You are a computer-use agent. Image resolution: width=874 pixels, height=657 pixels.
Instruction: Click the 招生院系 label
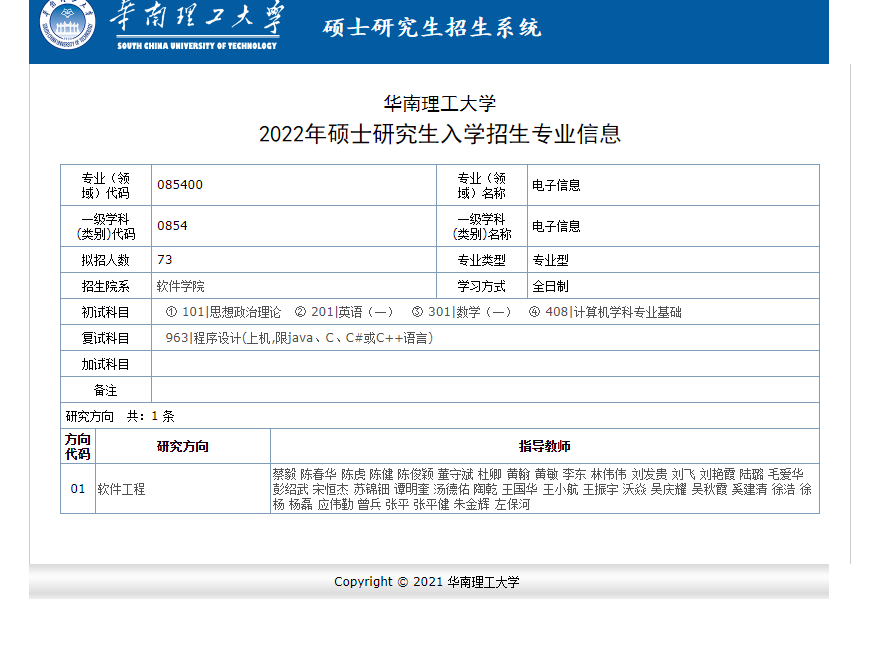105,286
